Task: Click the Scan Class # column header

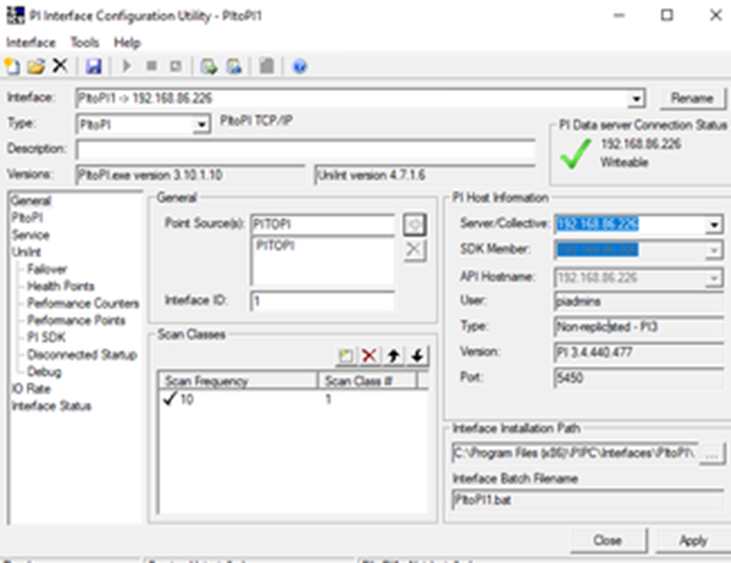Action: 367,381
